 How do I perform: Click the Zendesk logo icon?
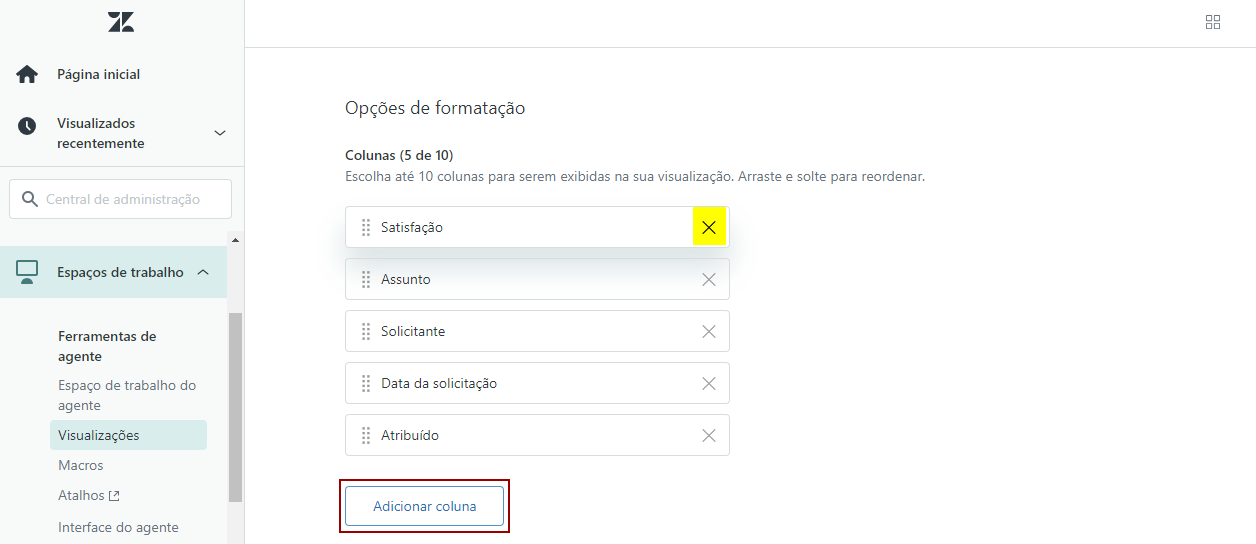pos(121,22)
